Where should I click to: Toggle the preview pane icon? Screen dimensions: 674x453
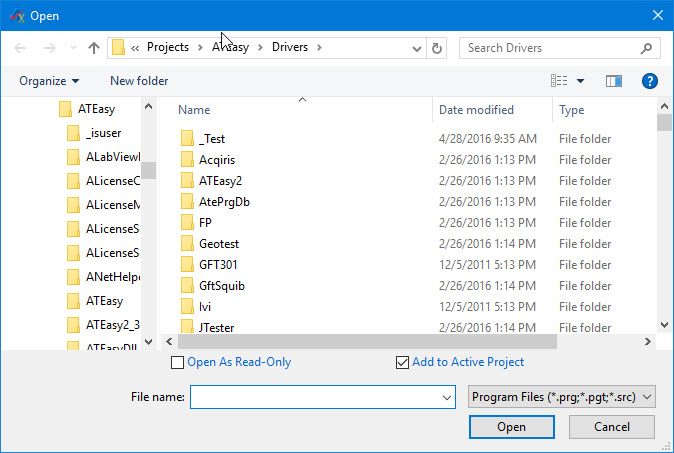tap(614, 81)
